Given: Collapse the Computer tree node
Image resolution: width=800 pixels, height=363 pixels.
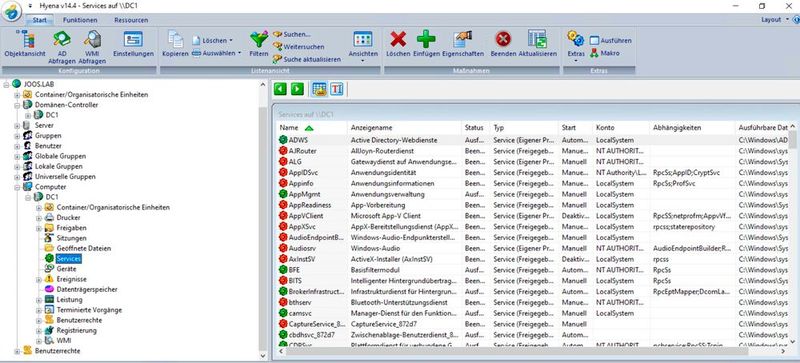Looking at the screenshot, I should pyautogui.click(x=17, y=187).
